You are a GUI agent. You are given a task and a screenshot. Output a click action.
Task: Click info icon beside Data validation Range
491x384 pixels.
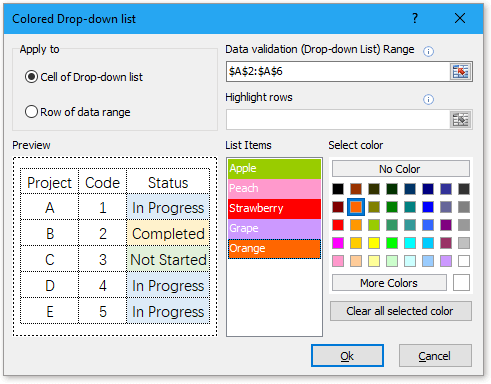tap(428, 51)
